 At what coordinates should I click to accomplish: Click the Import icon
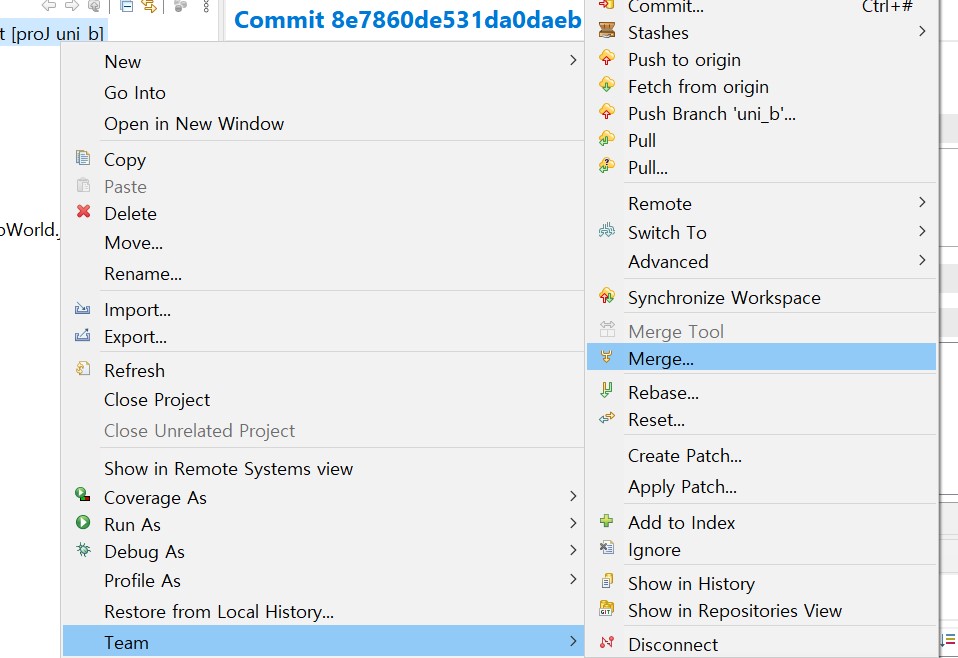(x=82, y=309)
